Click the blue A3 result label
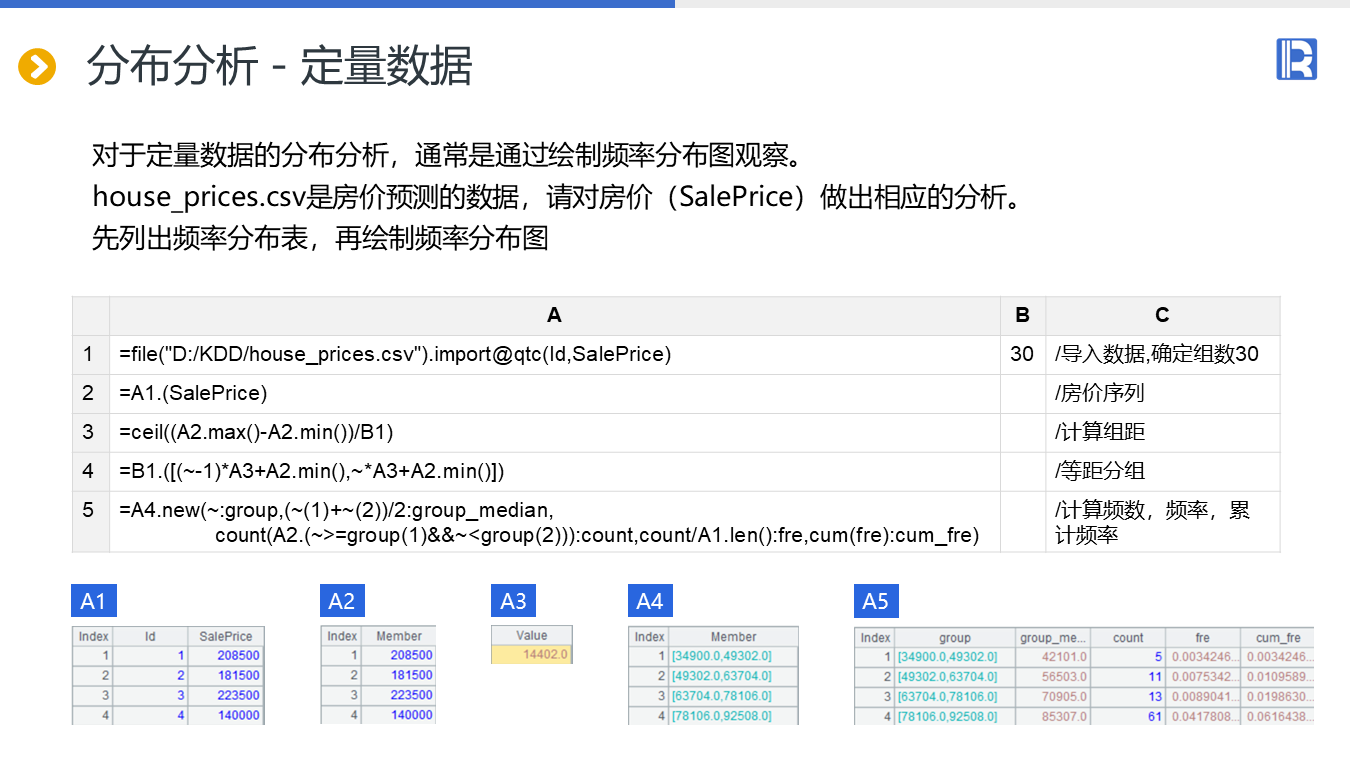The height and width of the screenshot is (759, 1350). (x=513, y=601)
